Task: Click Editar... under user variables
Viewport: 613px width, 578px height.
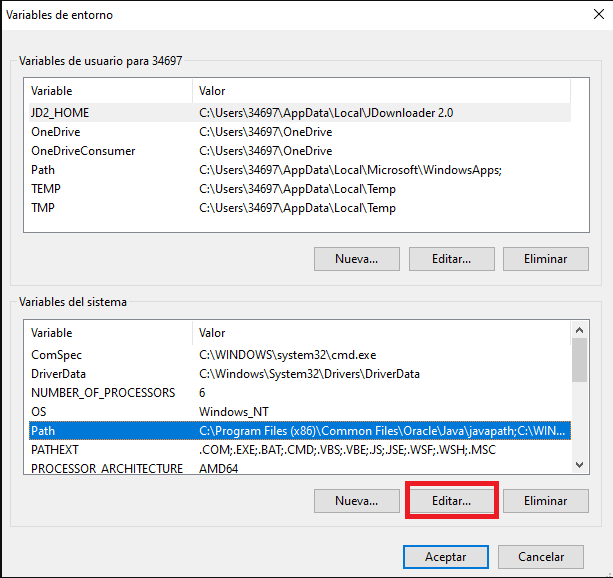Action: tap(452, 259)
